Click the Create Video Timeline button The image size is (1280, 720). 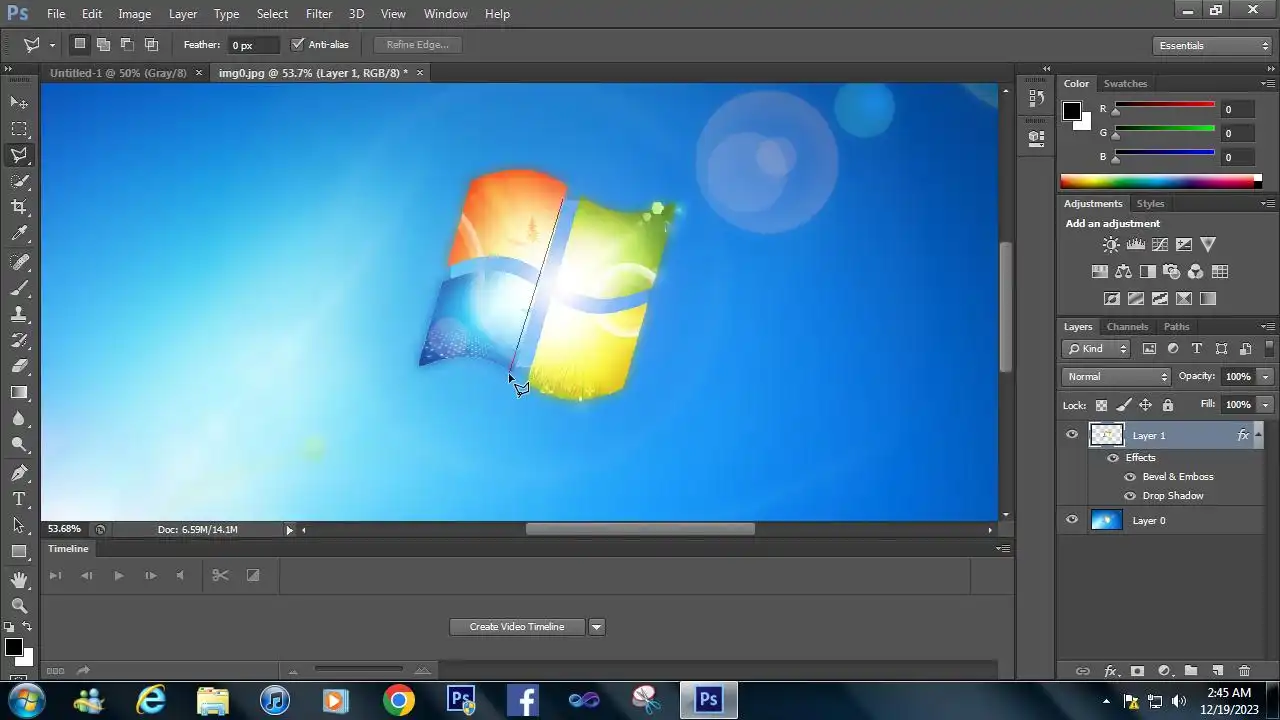tap(517, 627)
